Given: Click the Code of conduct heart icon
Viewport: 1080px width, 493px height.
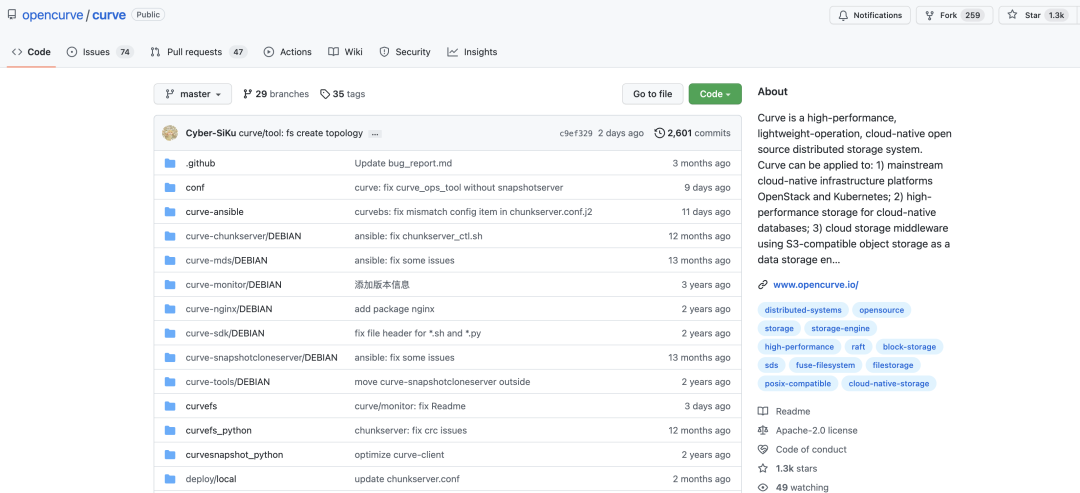Looking at the screenshot, I should pos(762,450).
